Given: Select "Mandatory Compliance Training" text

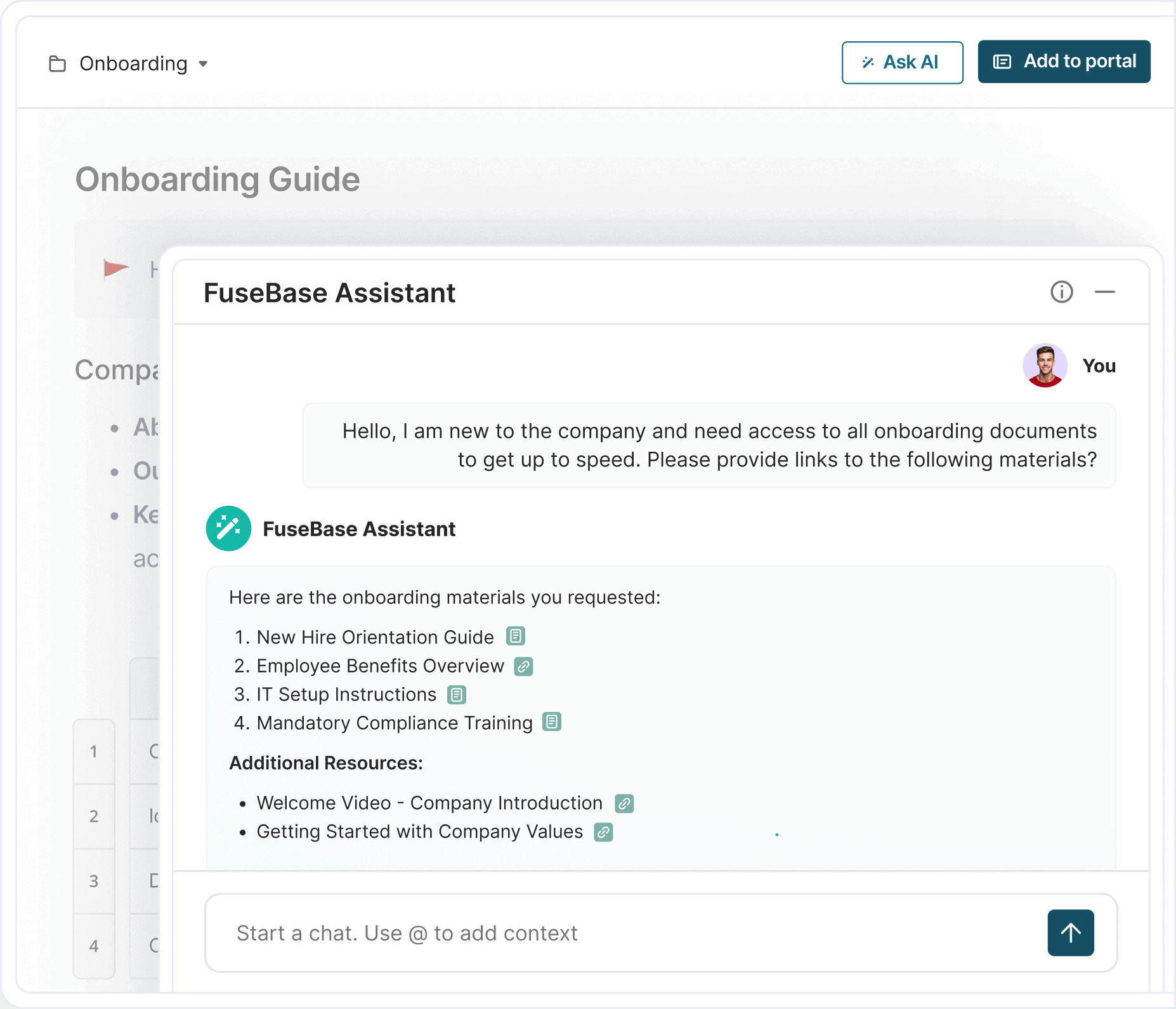Looking at the screenshot, I should tap(395, 723).
